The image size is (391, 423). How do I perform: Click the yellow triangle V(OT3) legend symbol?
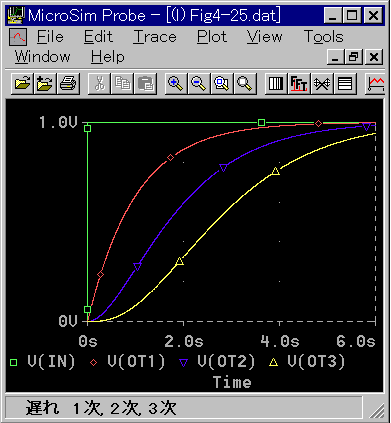[x=274, y=362]
